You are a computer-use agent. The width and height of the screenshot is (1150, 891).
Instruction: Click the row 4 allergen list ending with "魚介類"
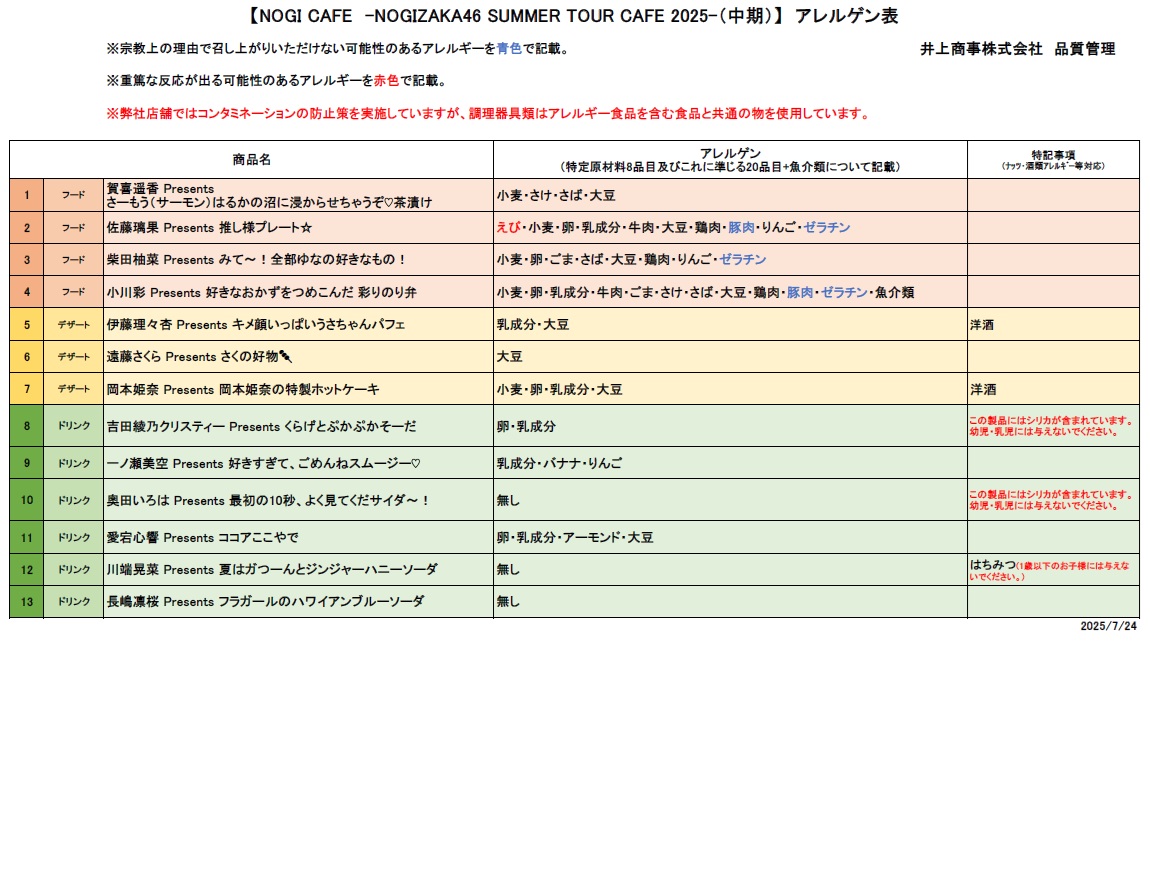coord(730,292)
